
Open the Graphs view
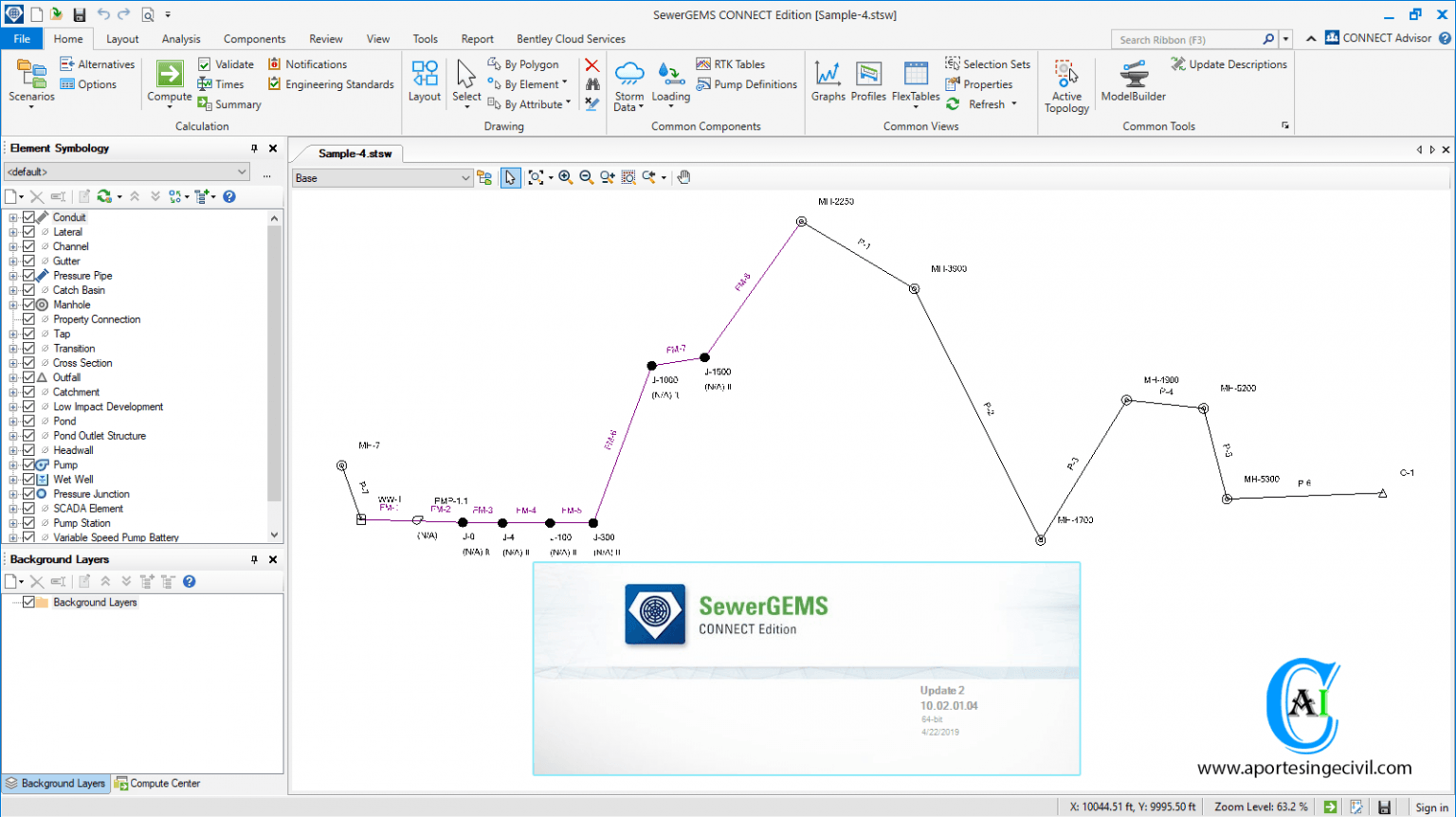[828, 81]
